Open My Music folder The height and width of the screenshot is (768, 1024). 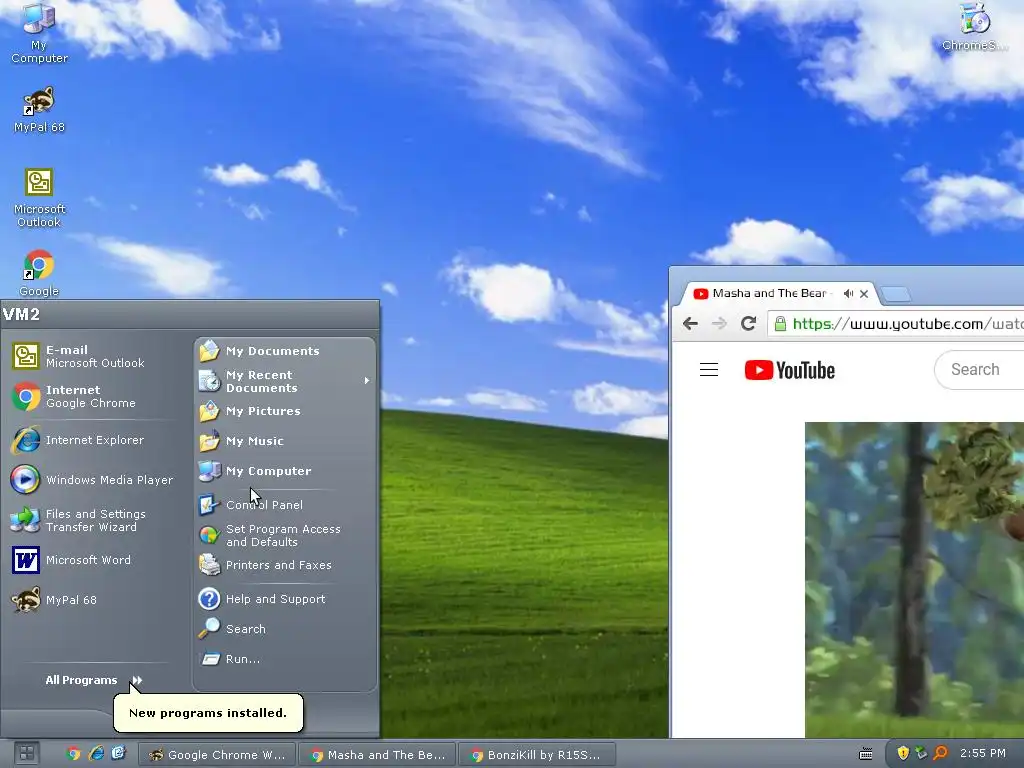(x=284, y=441)
